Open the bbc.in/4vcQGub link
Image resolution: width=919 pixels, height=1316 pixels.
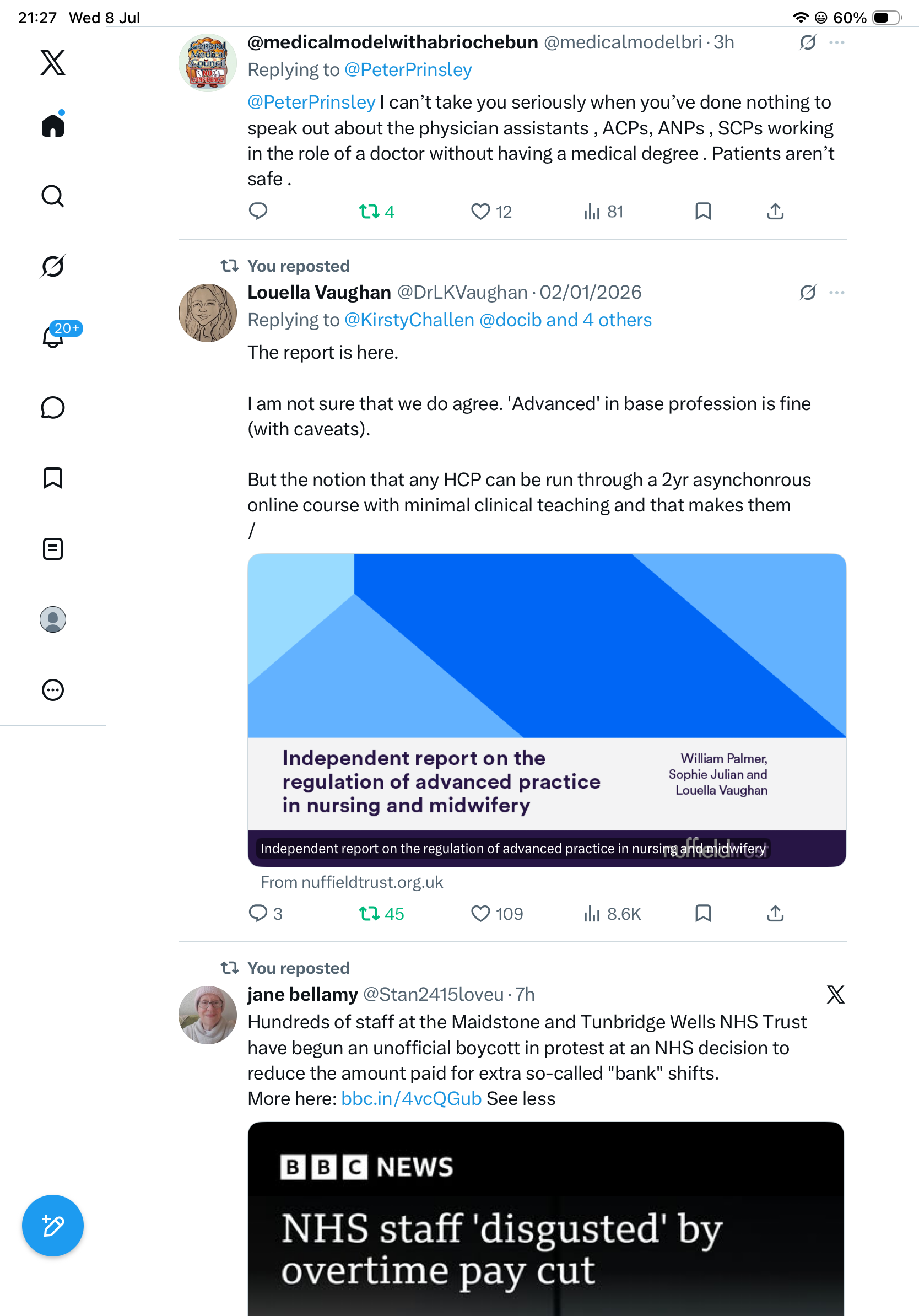click(x=411, y=1099)
